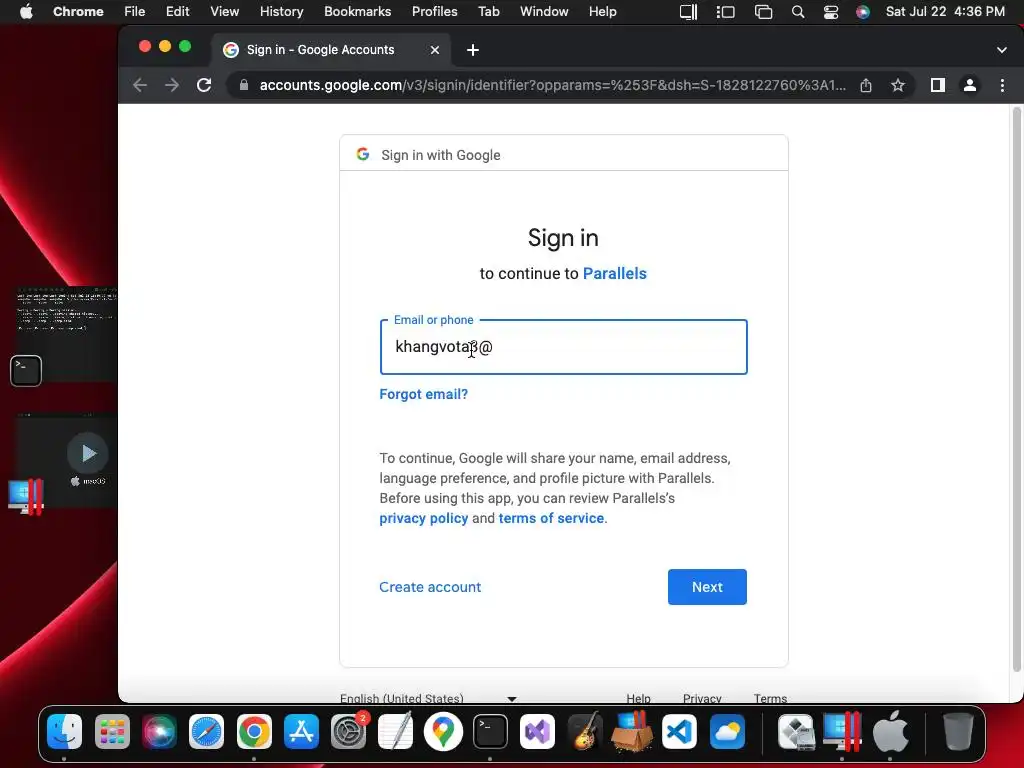
Task: Click the Privacy footer link
Action: click(702, 698)
